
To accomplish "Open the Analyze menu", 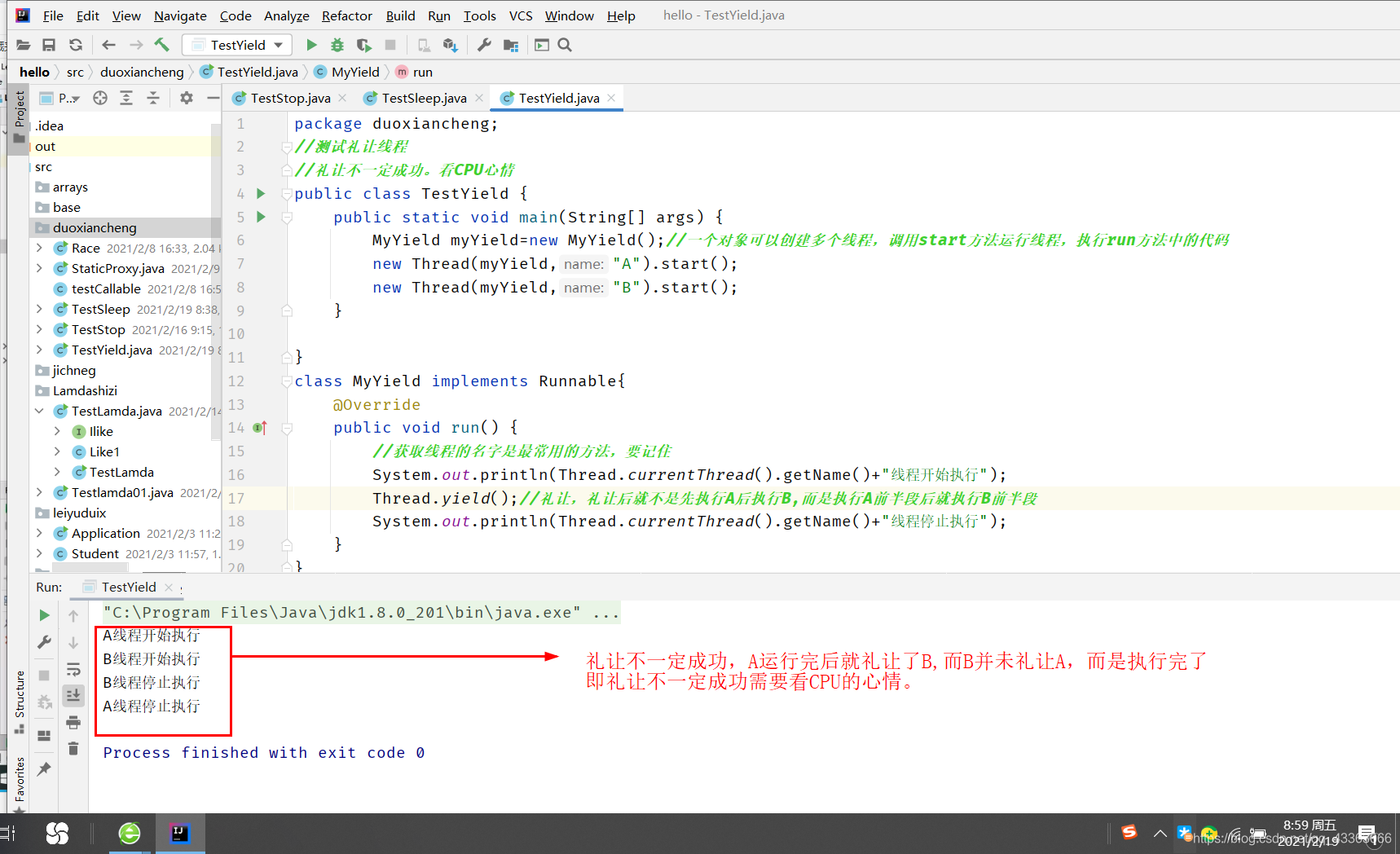I will point(286,15).
